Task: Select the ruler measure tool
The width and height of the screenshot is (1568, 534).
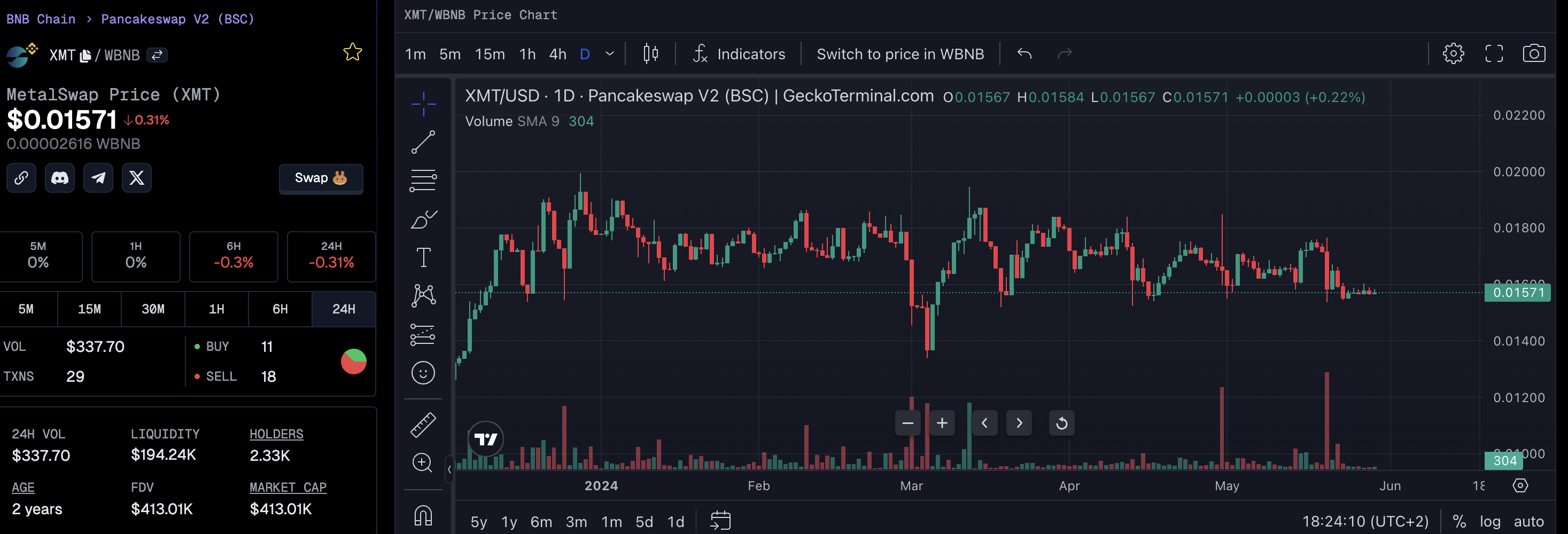Action: tap(423, 425)
